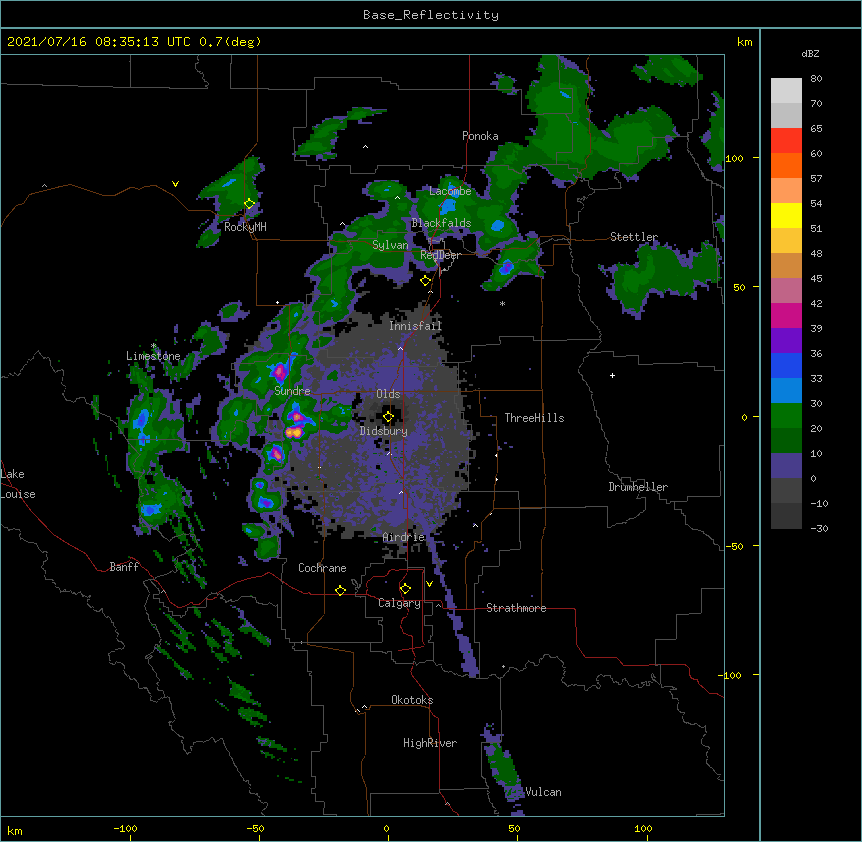Viewport: 862px width, 842px height.
Task: Pick the bright green 30 dBZ legend swatch
Action: (786, 416)
